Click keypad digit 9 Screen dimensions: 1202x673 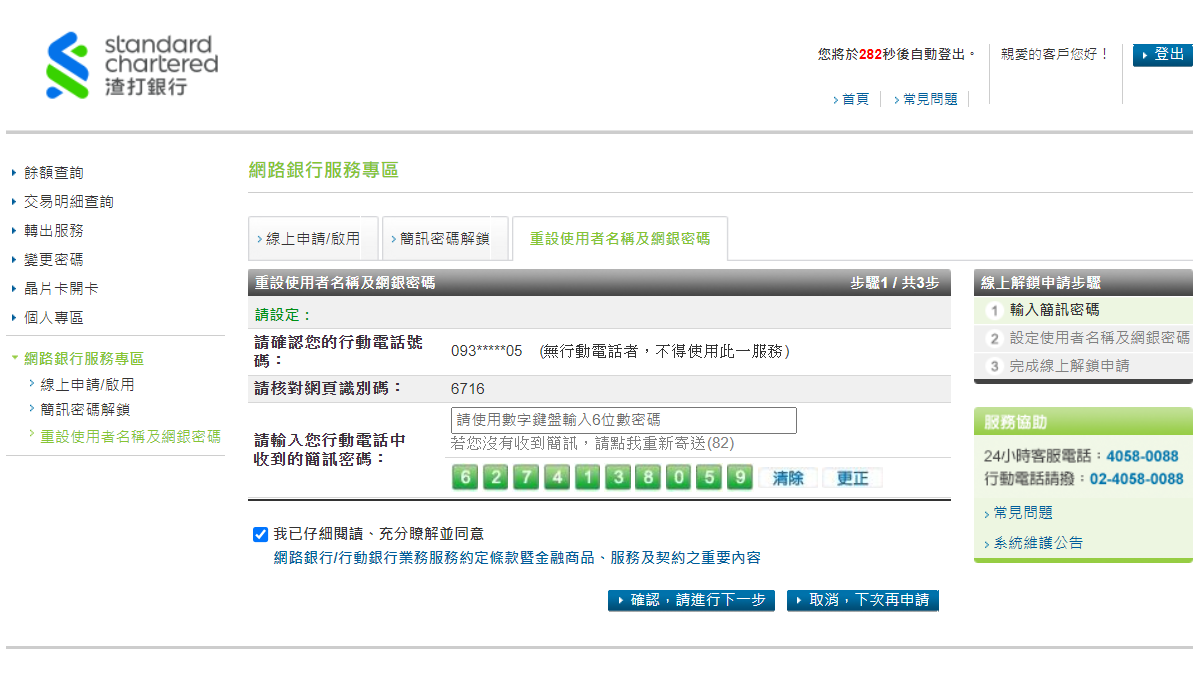click(740, 477)
